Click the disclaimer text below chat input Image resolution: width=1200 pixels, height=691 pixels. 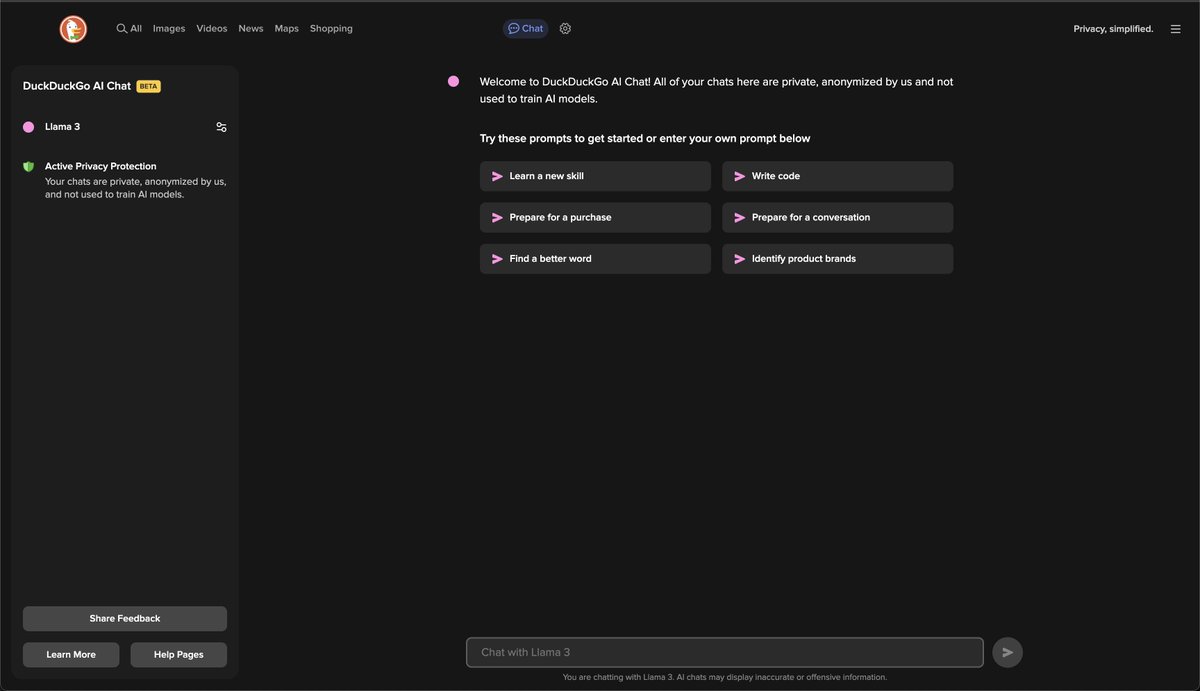click(725, 677)
